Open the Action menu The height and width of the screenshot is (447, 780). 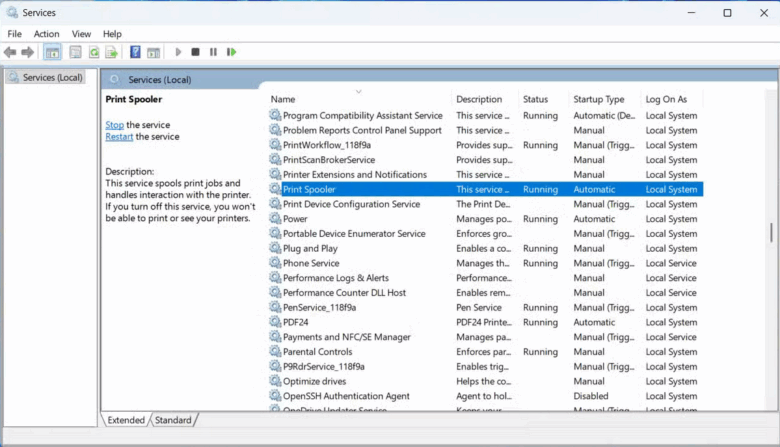(x=46, y=34)
